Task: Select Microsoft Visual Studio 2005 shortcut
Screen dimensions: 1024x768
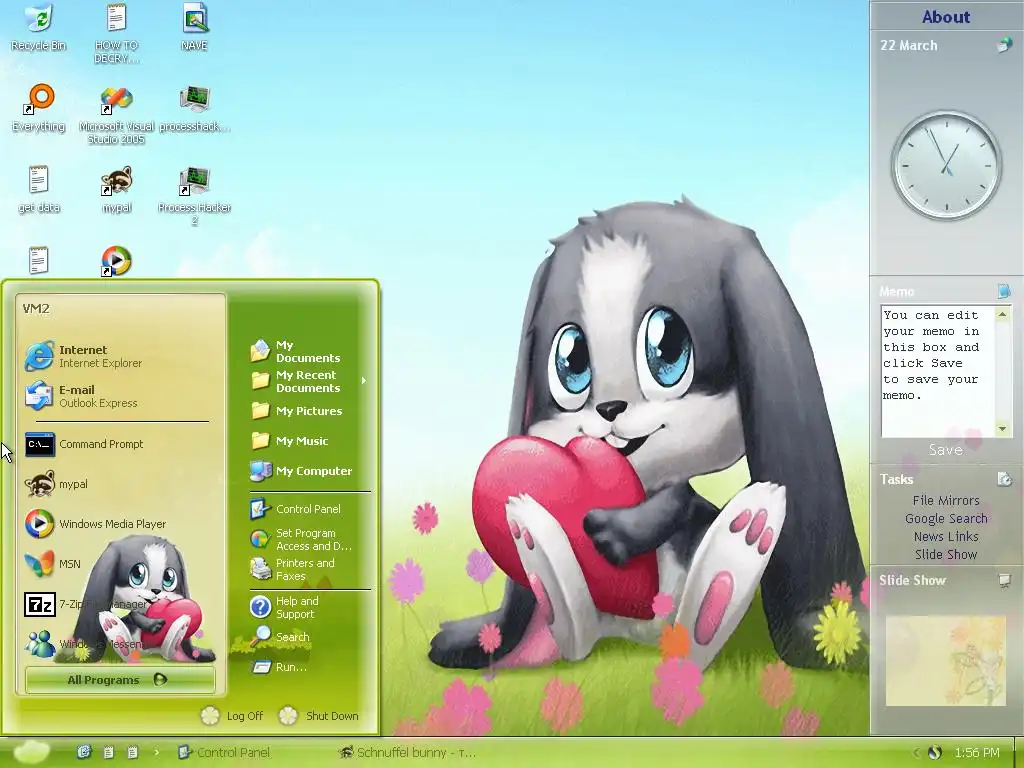Action: coord(116,114)
